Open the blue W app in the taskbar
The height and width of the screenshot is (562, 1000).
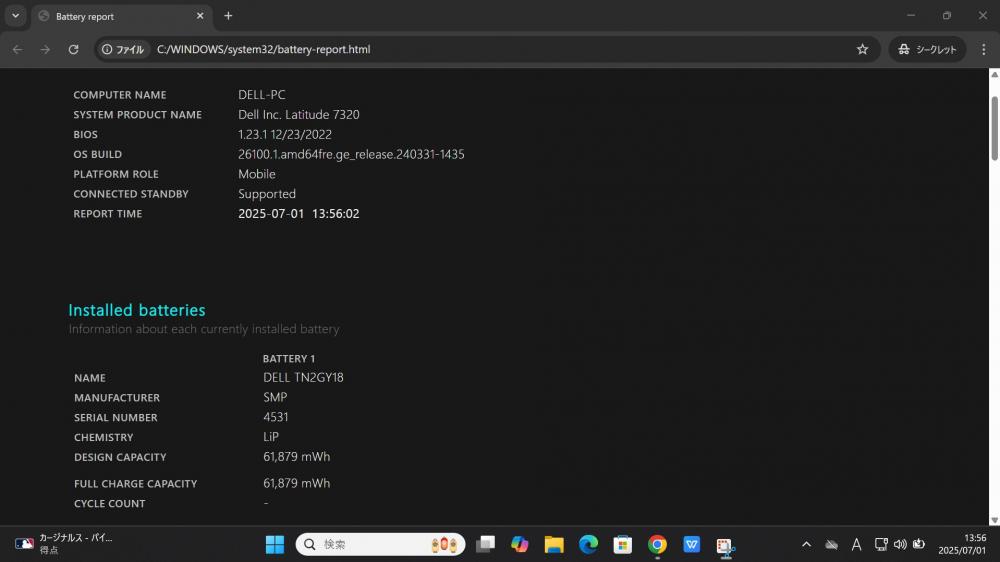pyautogui.click(x=691, y=544)
